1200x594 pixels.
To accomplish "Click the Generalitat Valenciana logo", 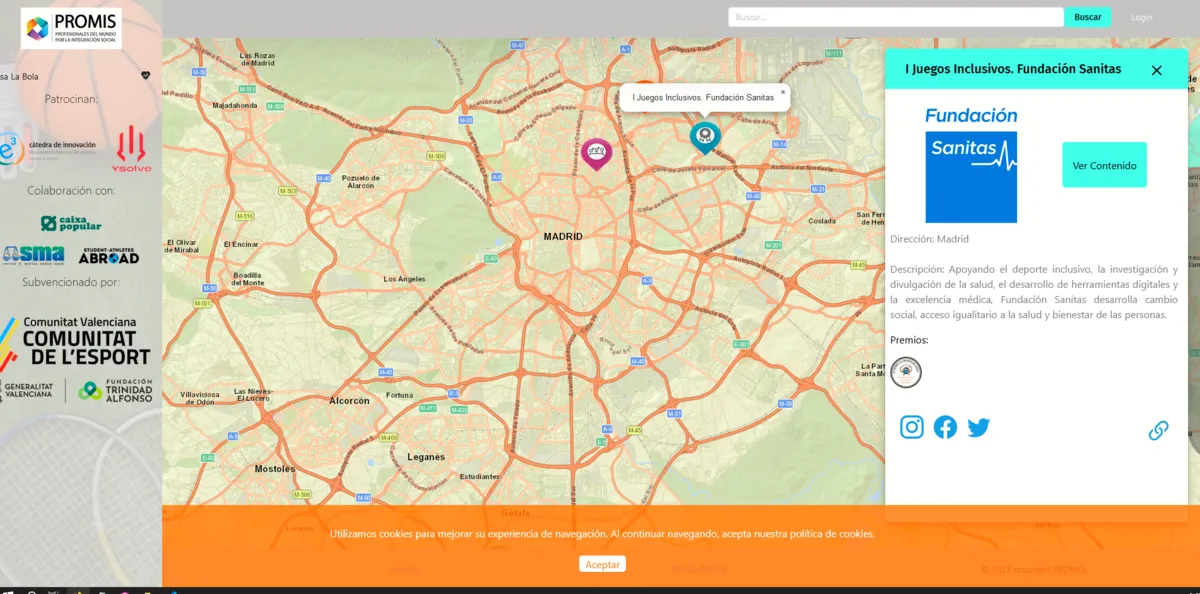I will tap(27, 390).
